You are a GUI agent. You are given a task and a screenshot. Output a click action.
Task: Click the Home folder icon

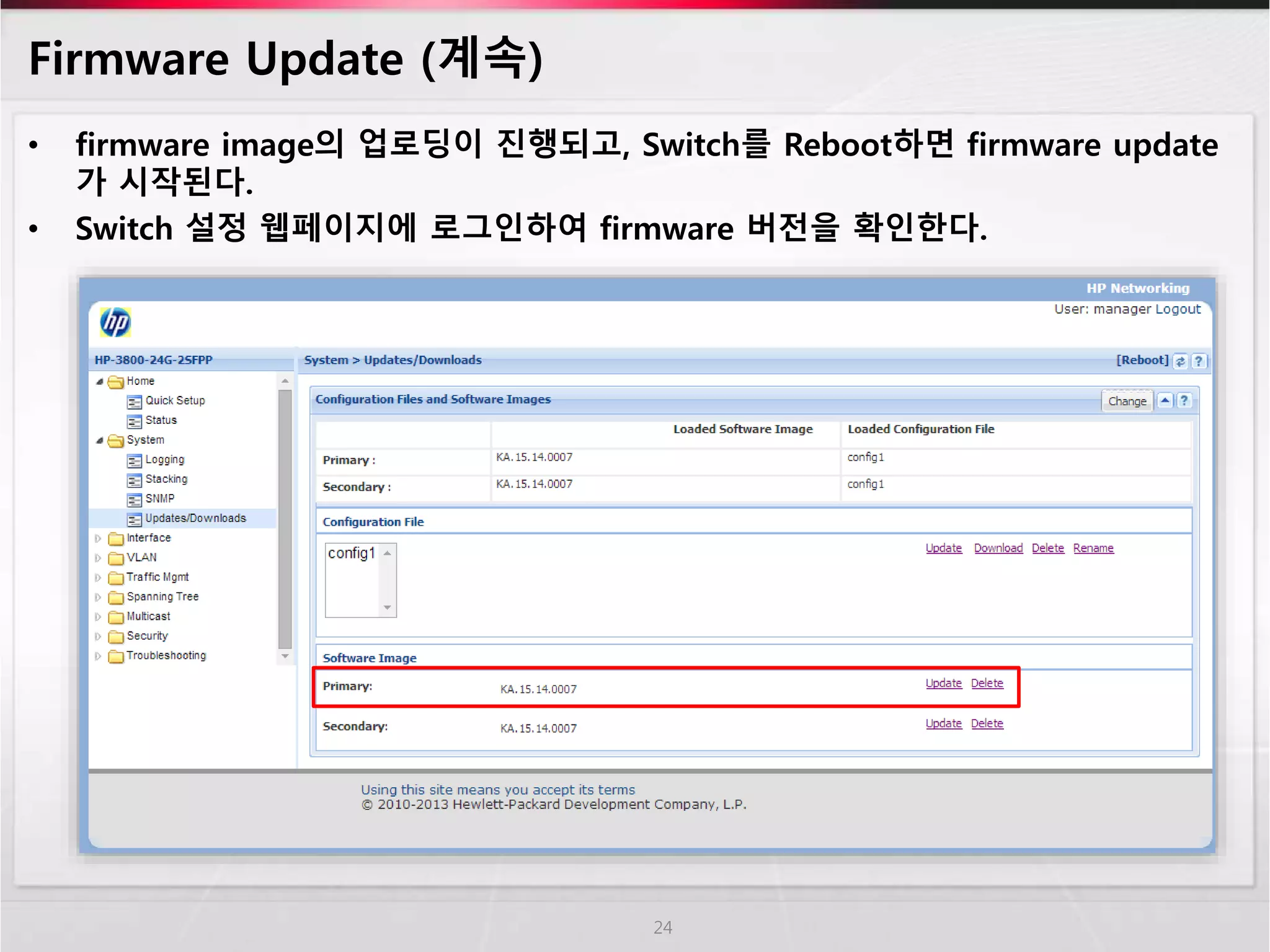click(116, 382)
